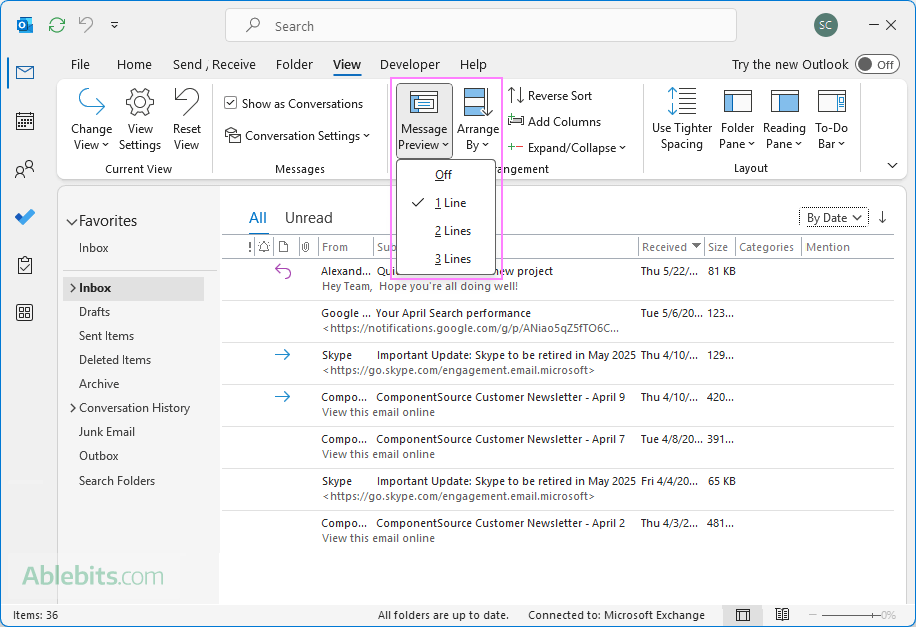Image resolution: width=916 pixels, height=627 pixels.
Task: Sort by the Received column header
Action: (671, 247)
